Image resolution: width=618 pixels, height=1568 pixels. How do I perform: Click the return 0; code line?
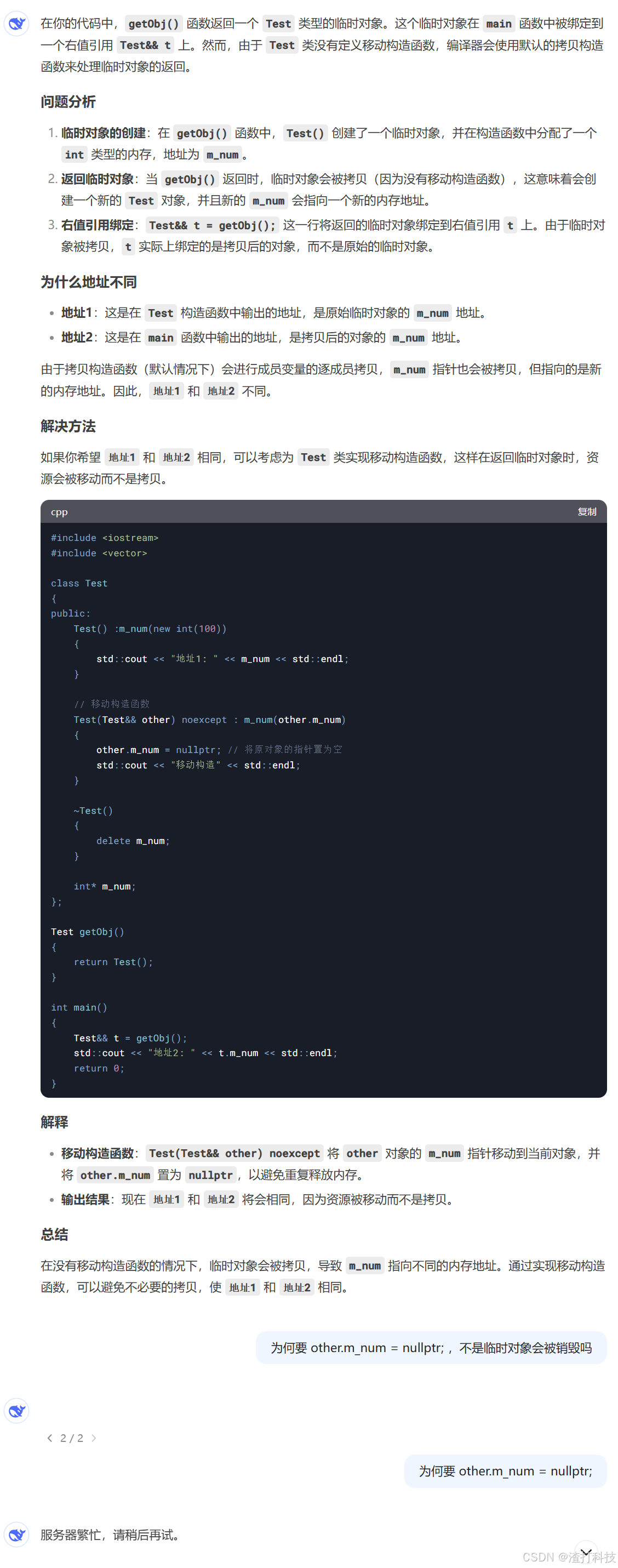tap(99, 1068)
